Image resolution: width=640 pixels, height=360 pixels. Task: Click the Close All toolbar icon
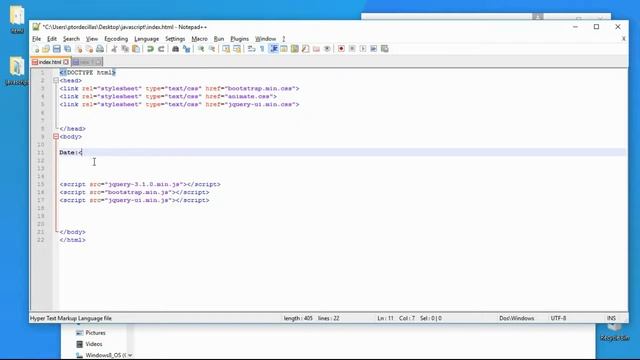89,49
